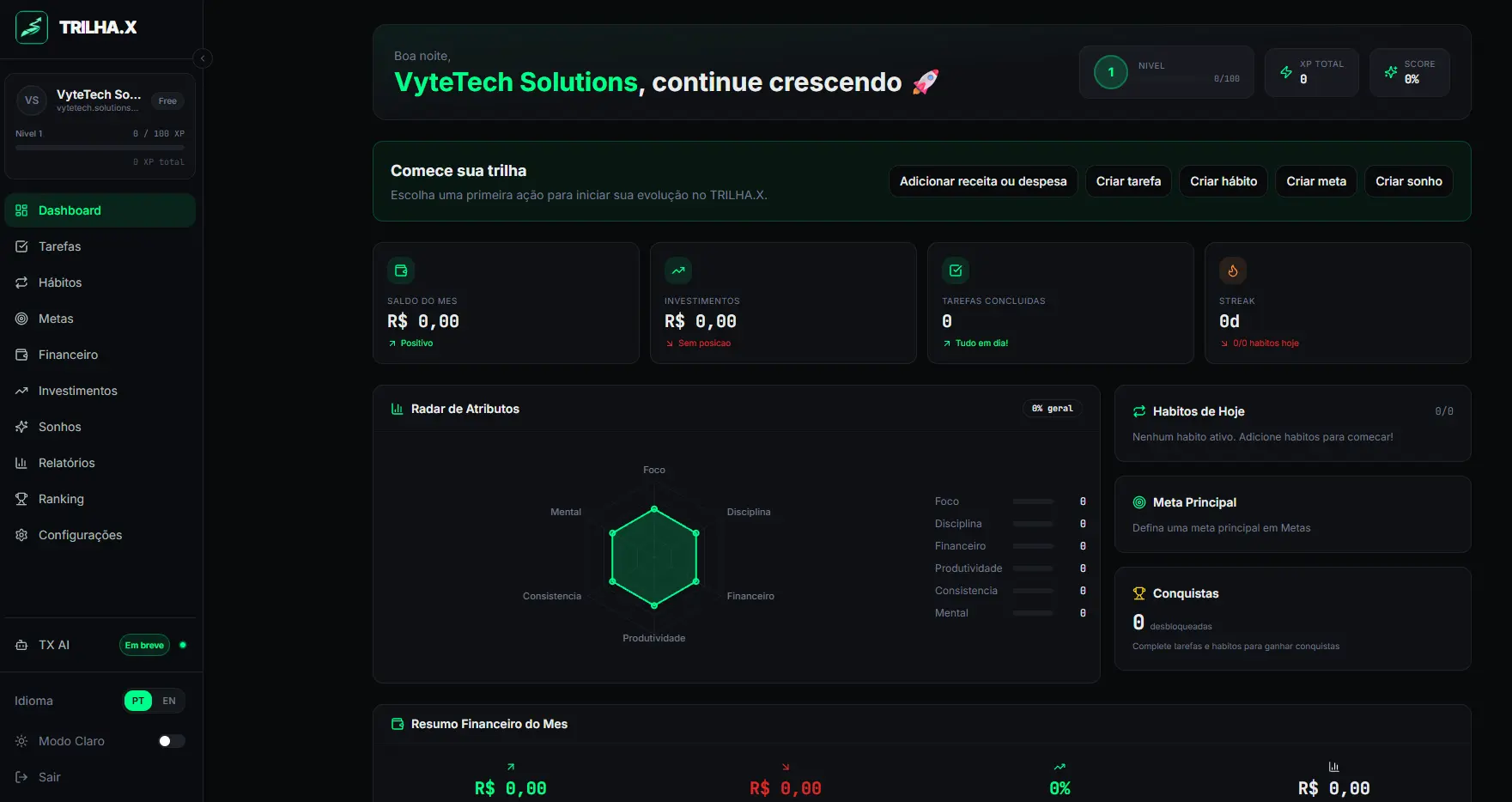
Task: Click the Investimentos card trend icon
Action: (x=678, y=270)
